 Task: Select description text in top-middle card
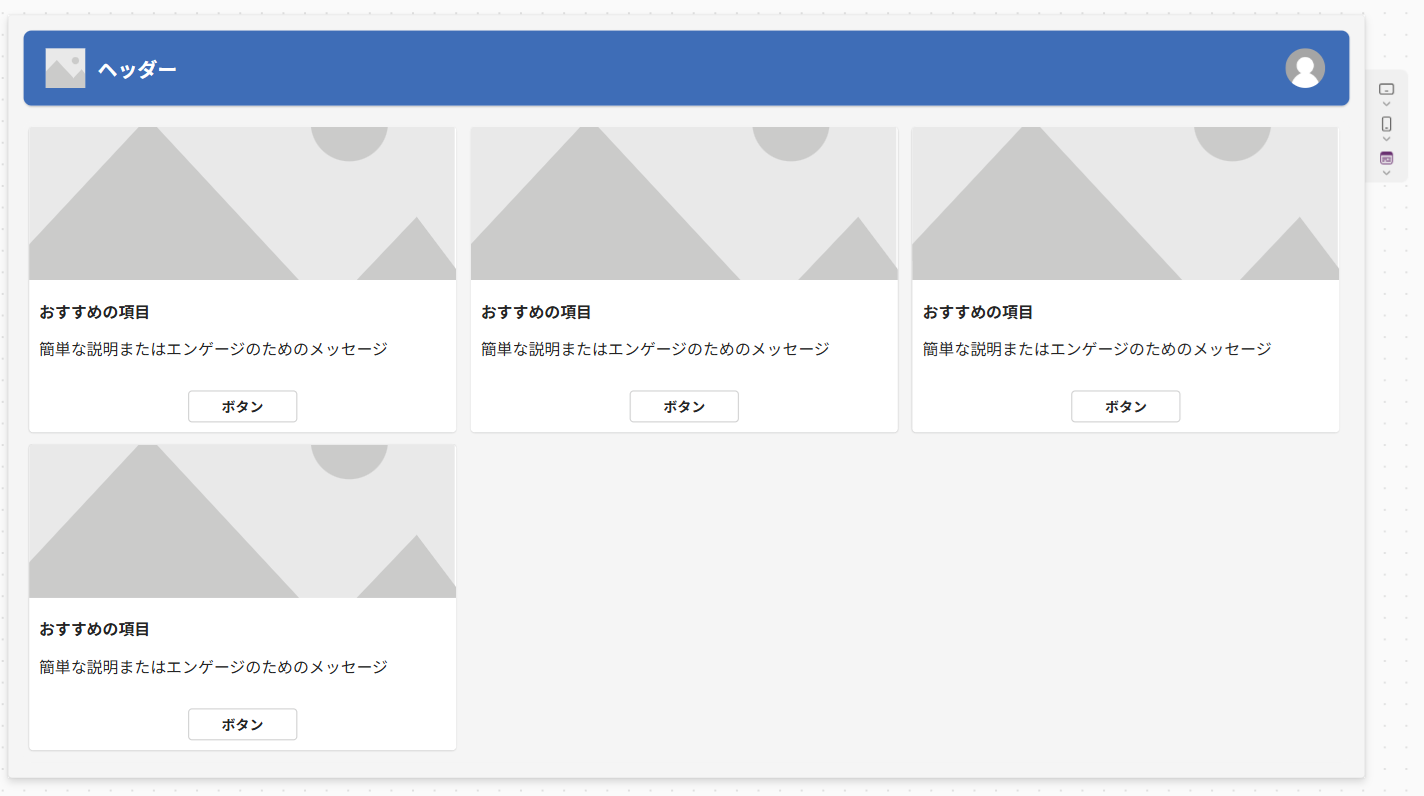click(x=655, y=349)
